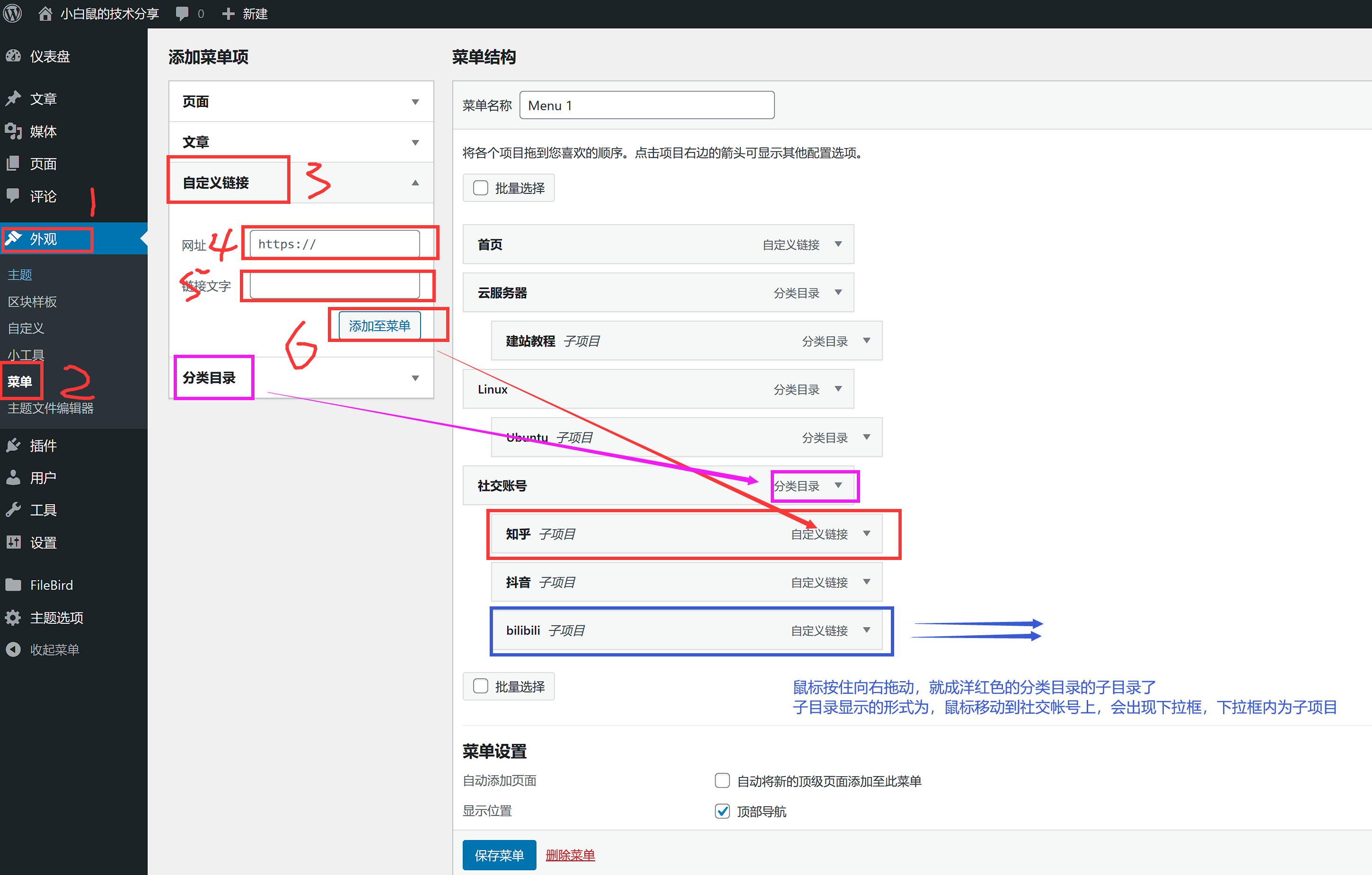
Task: Expand the 云服务器 menu item arrow
Action: click(x=838, y=292)
